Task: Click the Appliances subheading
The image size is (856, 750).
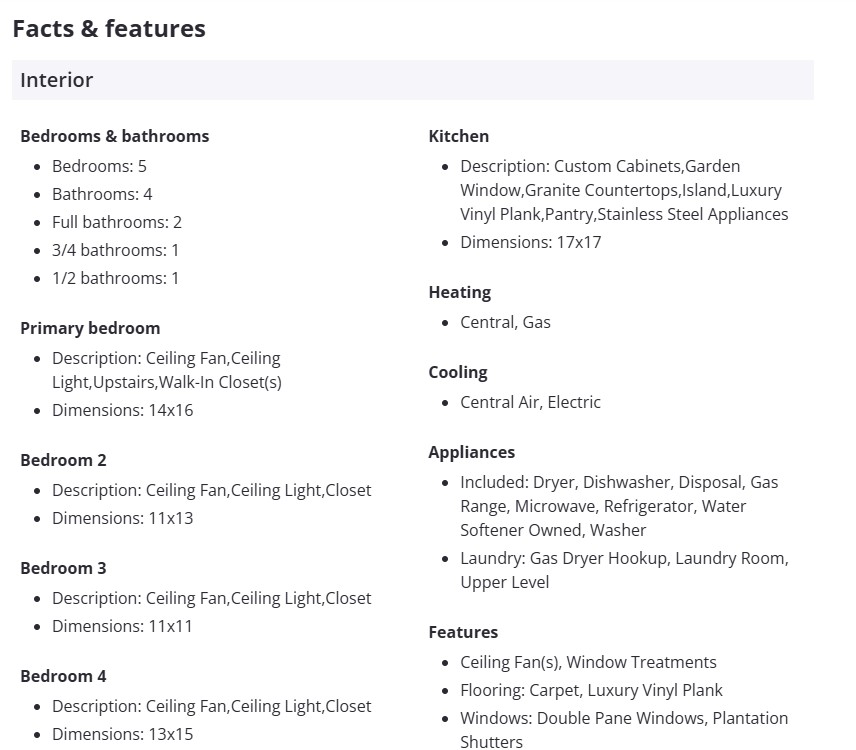Action: pyautogui.click(x=472, y=452)
